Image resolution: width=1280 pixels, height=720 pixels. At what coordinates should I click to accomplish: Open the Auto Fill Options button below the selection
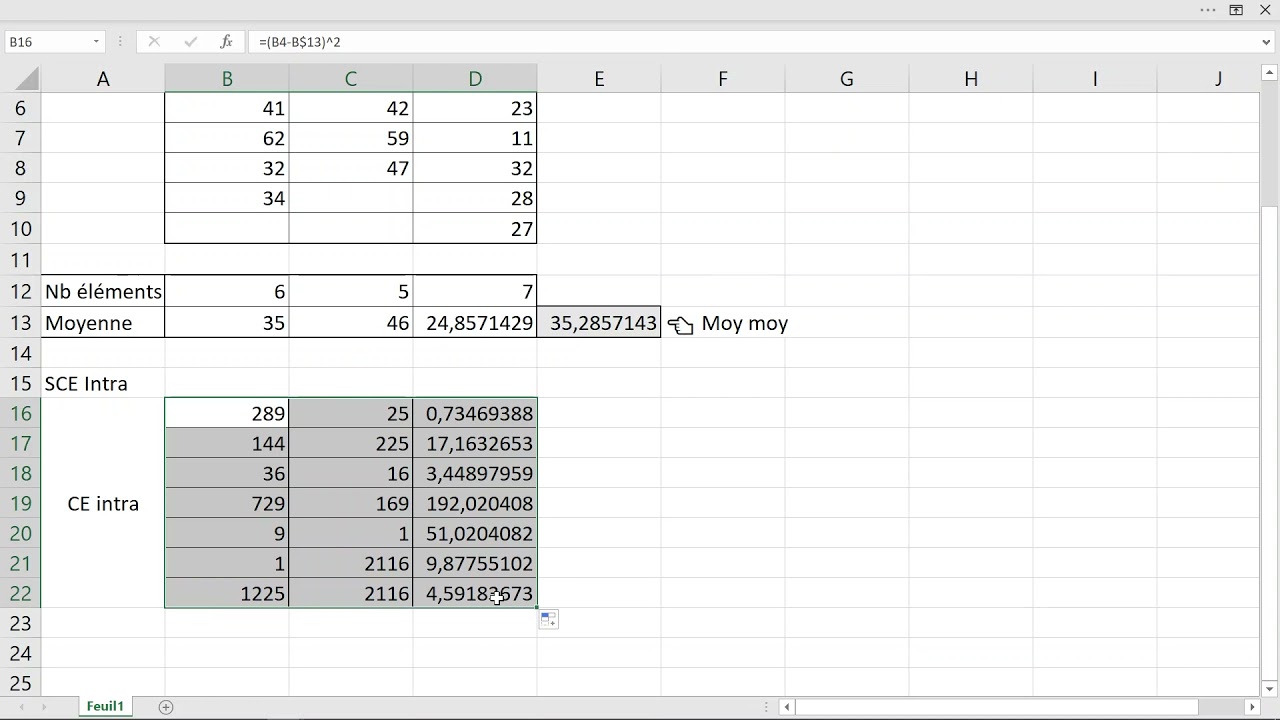pyautogui.click(x=548, y=620)
